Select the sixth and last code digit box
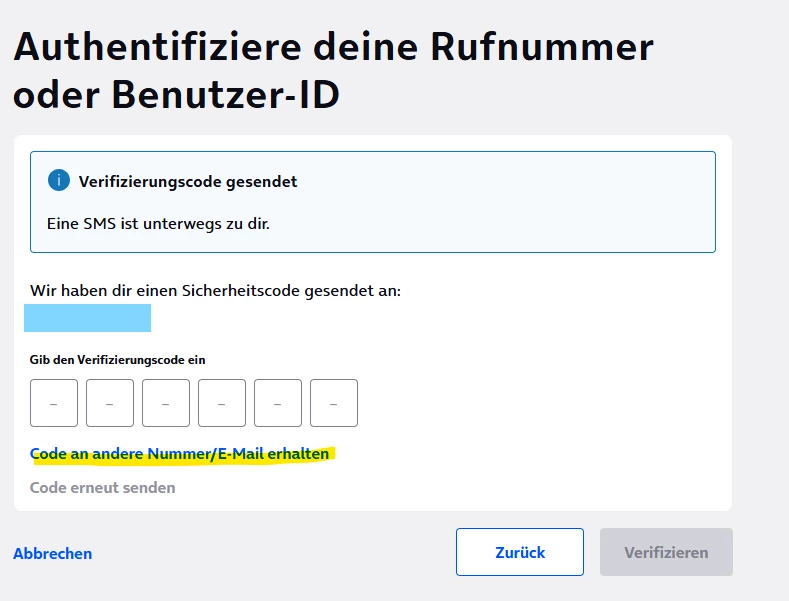 (334, 403)
